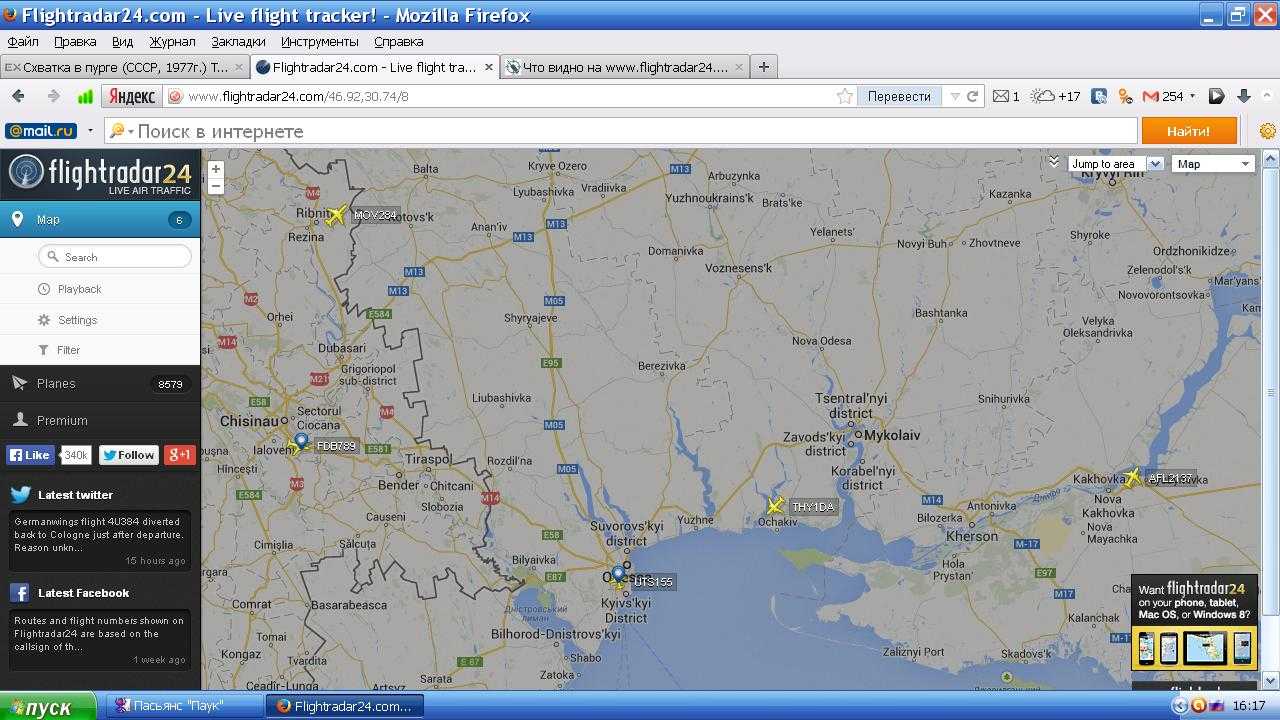The height and width of the screenshot is (720, 1280).
Task: Click the Twitter Follow button
Action: 128,454
